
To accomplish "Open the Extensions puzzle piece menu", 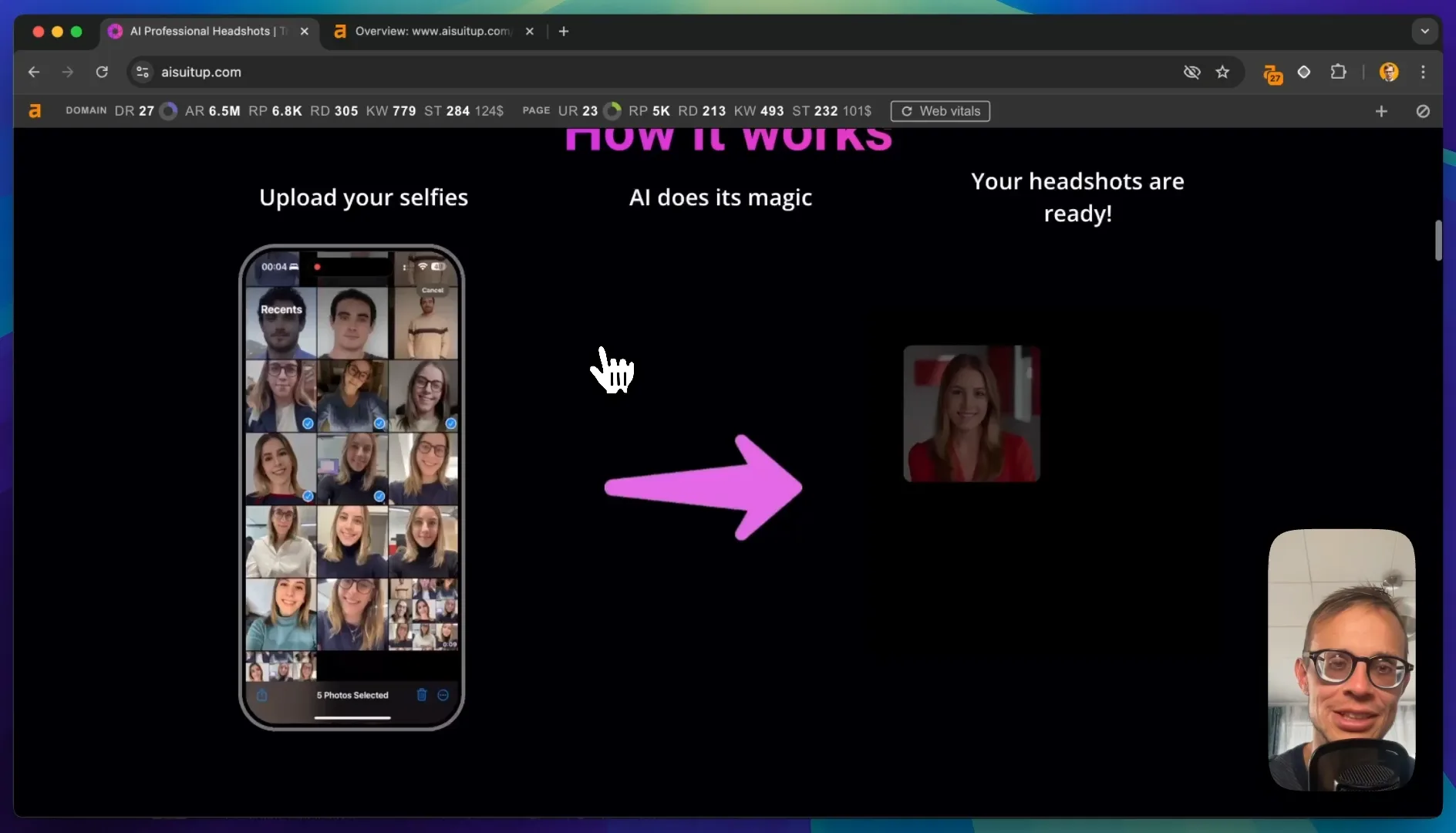I will [x=1339, y=72].
